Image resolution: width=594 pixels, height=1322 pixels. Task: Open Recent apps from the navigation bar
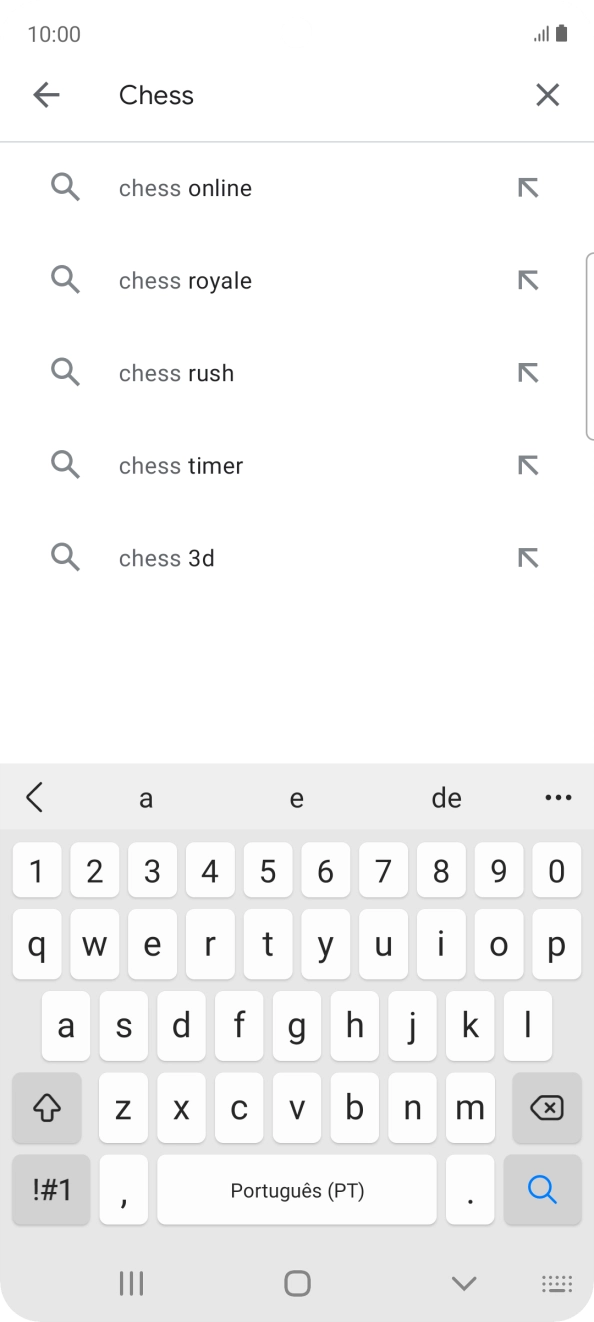(131, 1281)
